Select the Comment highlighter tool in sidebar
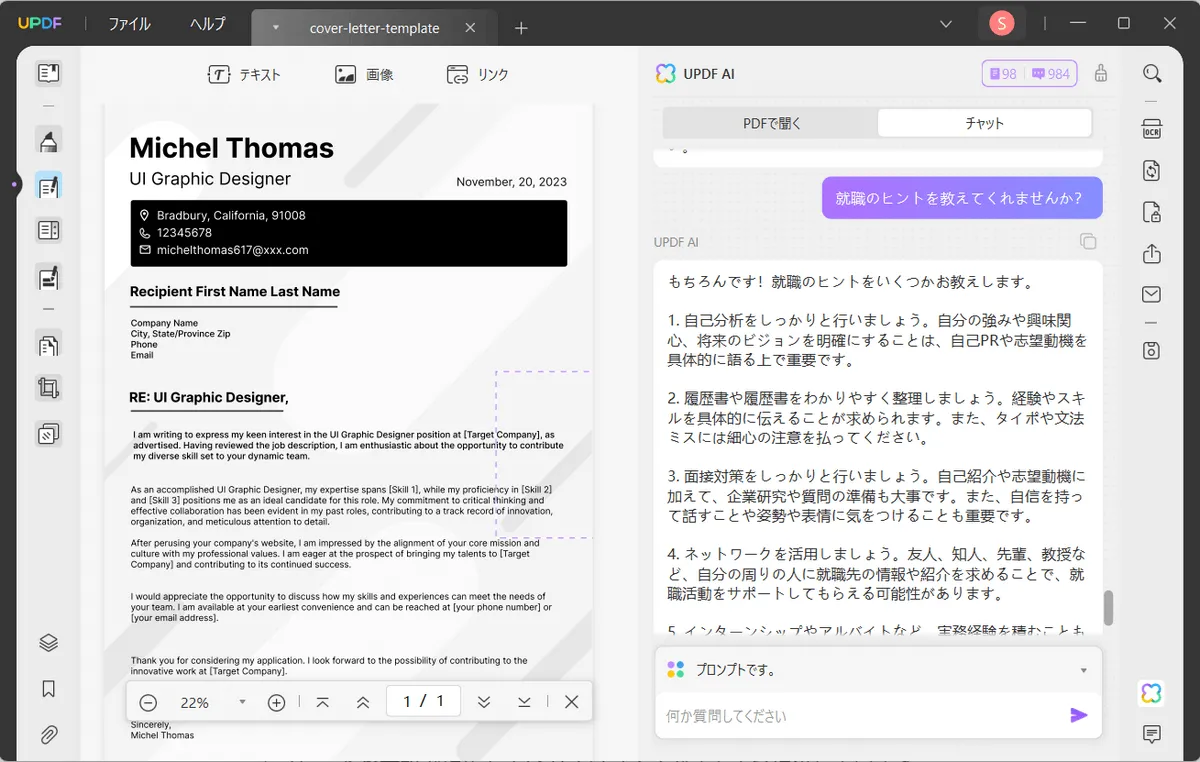Viewport: 1200px width, 762px height. (x=48, y=141)
